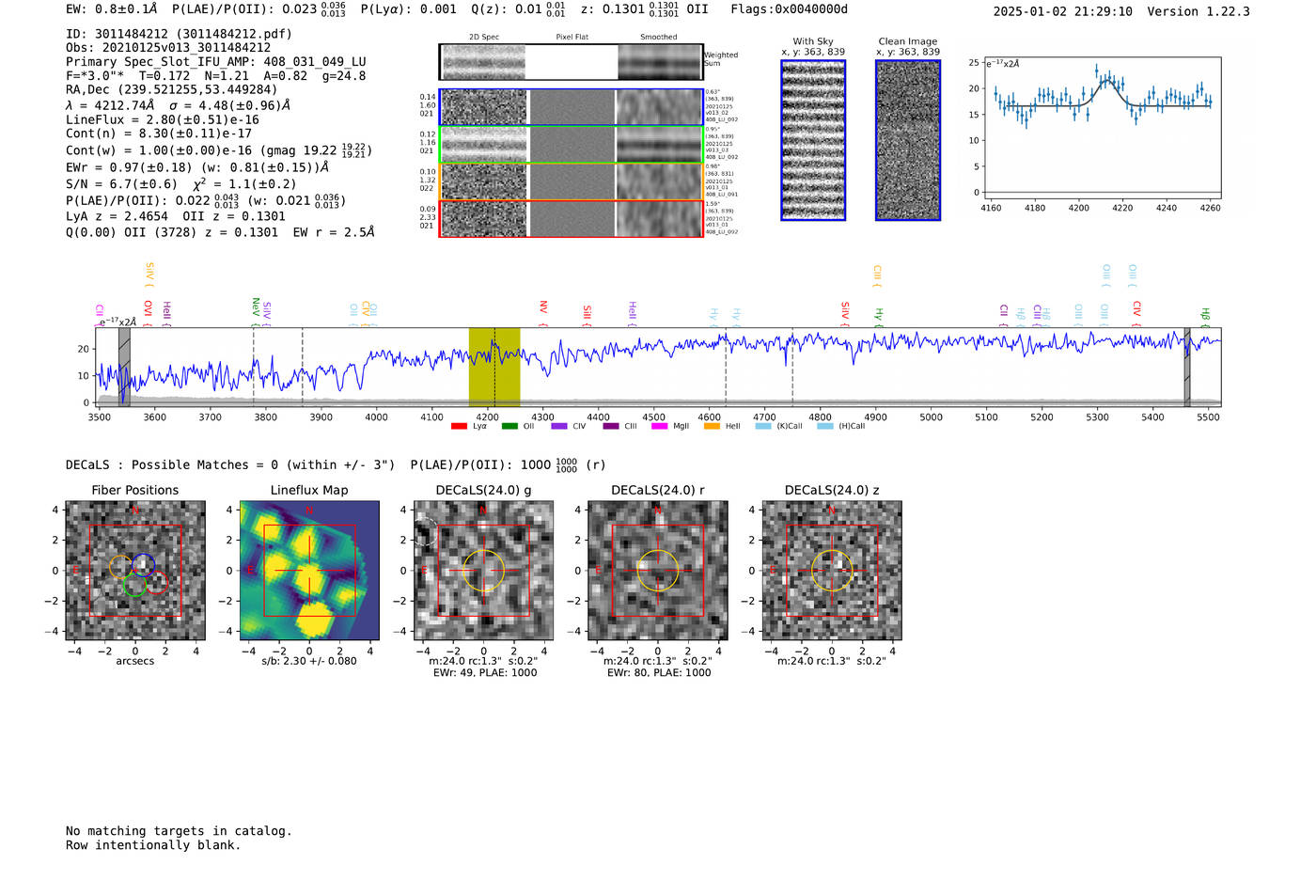Viewport: 1316px width, 896px height.
Task: Click the OII green legend swatch
Action: [x=509, y=426]
